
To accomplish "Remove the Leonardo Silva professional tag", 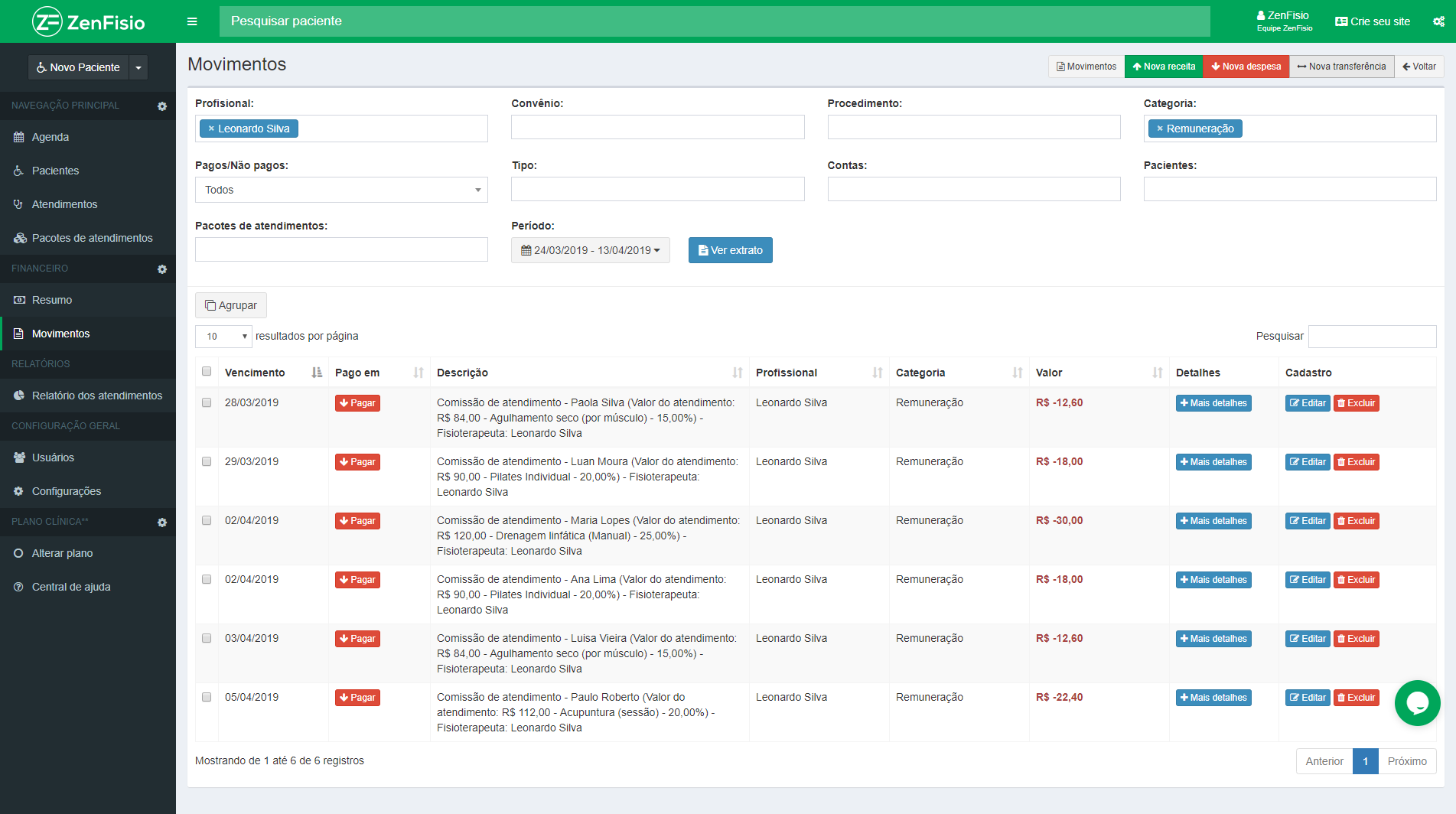I will pos(211,129).
